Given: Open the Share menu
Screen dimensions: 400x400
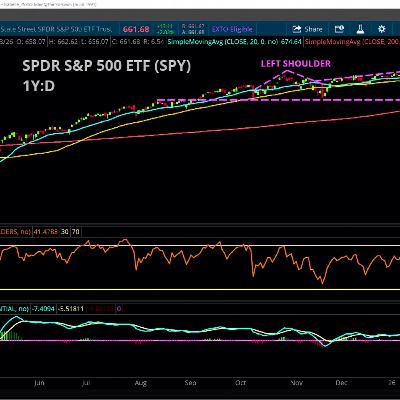Looking at the screenshot, I should pos(307,29).
